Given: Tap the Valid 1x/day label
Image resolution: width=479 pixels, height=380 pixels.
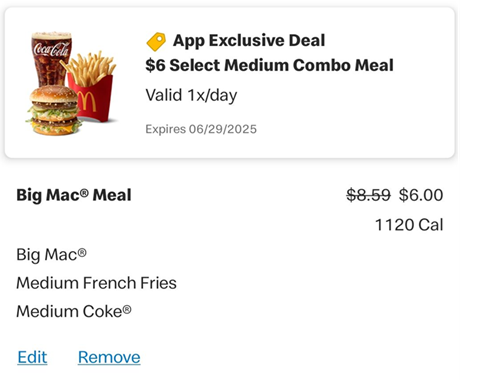Looking at the screenshot, I should point(191,95).
